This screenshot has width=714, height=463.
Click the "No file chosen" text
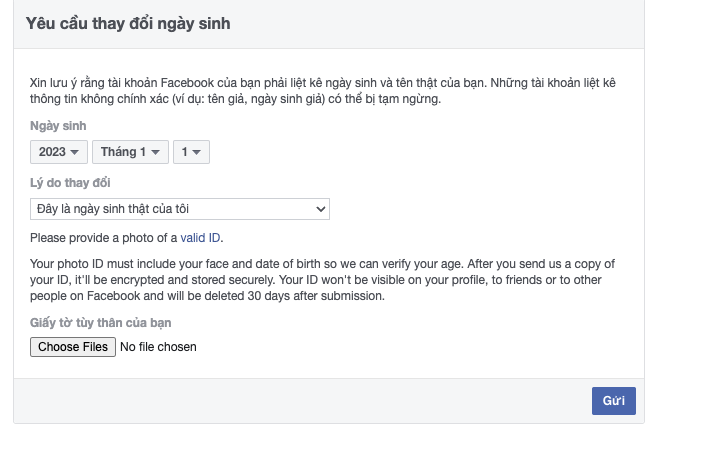(158, 347)
